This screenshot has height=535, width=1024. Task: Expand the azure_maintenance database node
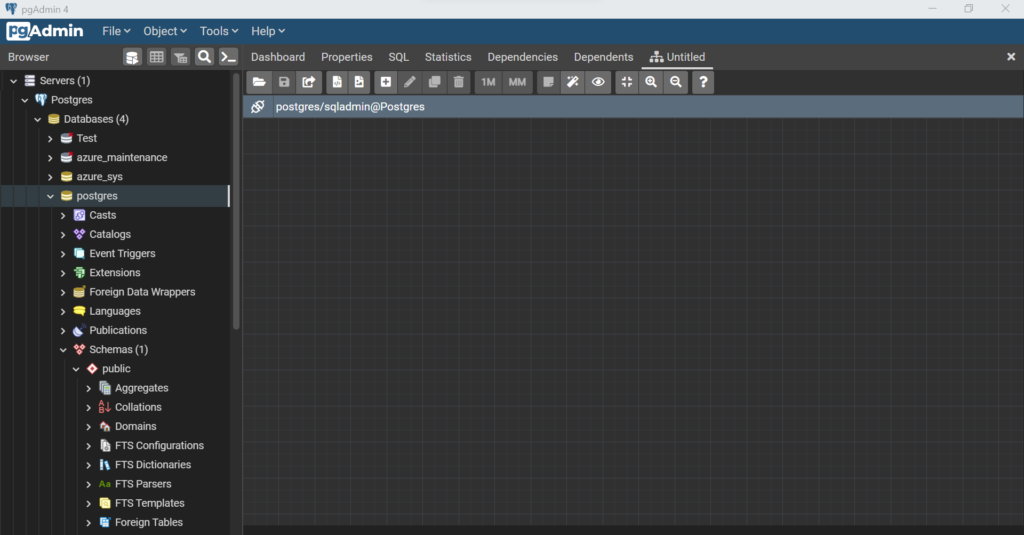pos(50,157)
